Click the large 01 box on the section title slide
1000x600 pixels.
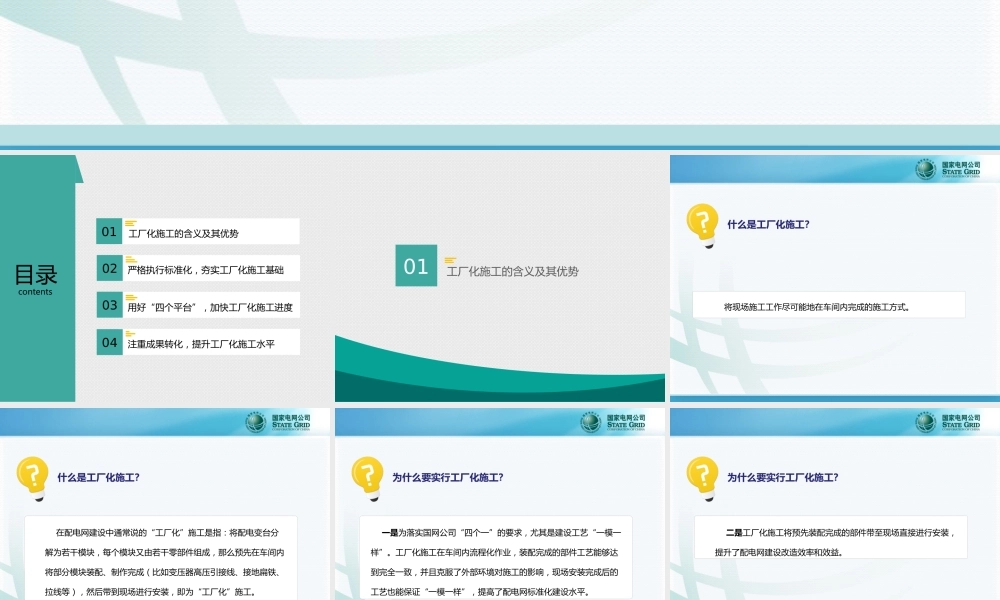[416, 266]
